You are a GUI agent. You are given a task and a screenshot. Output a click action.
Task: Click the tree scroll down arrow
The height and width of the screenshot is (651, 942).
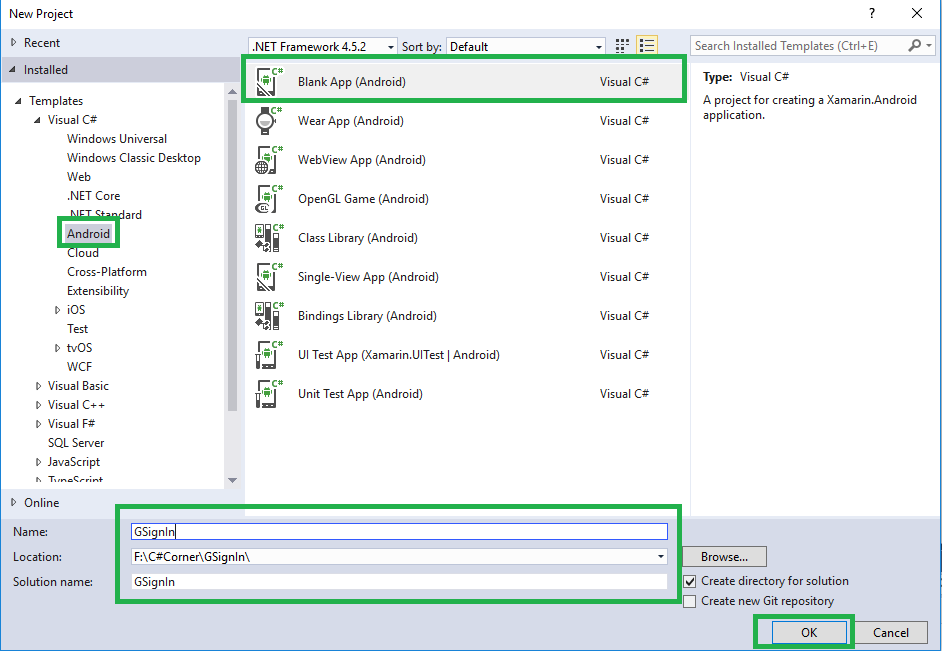pos(232,480)
